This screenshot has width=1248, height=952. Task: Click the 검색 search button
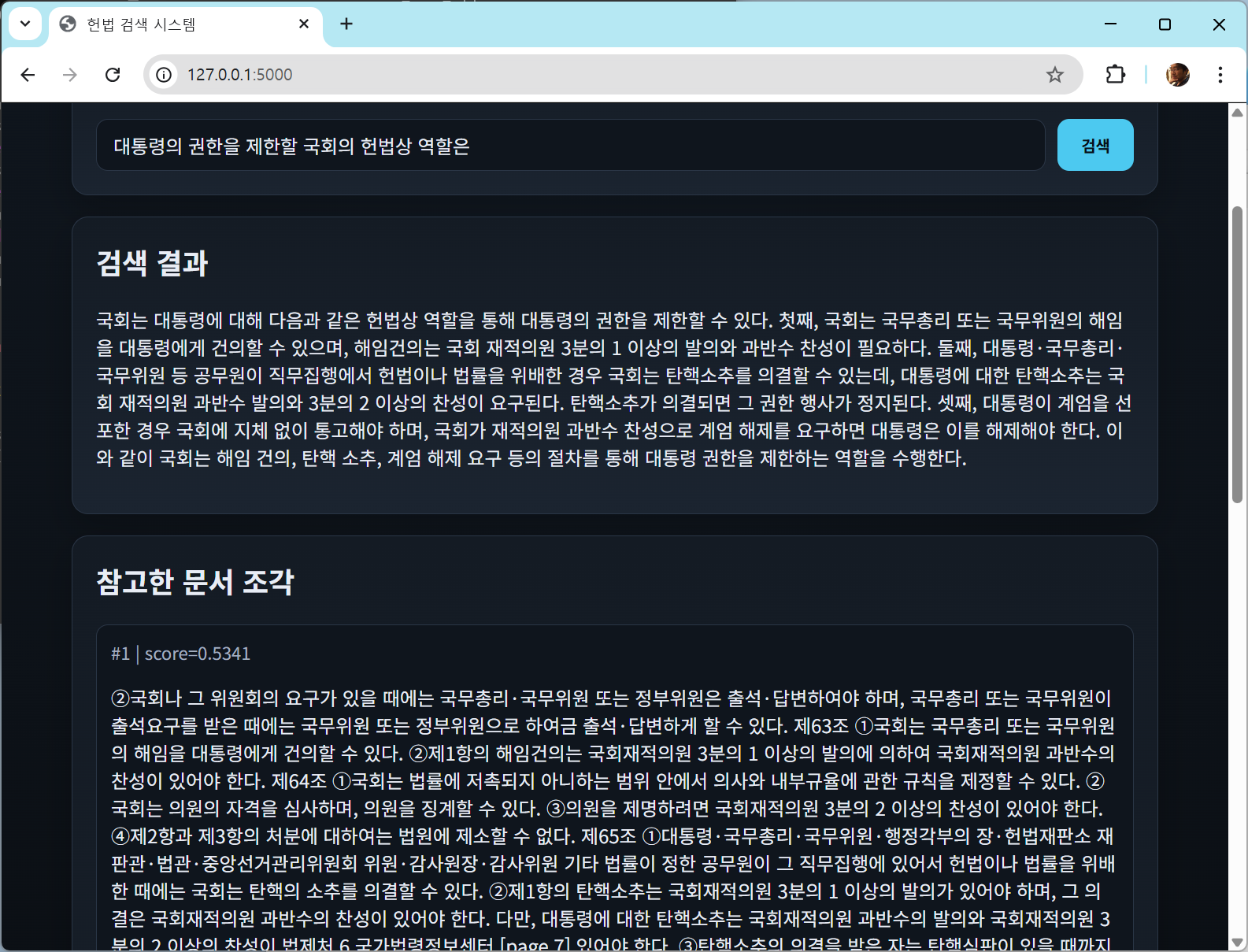(x=1095, y=145)
